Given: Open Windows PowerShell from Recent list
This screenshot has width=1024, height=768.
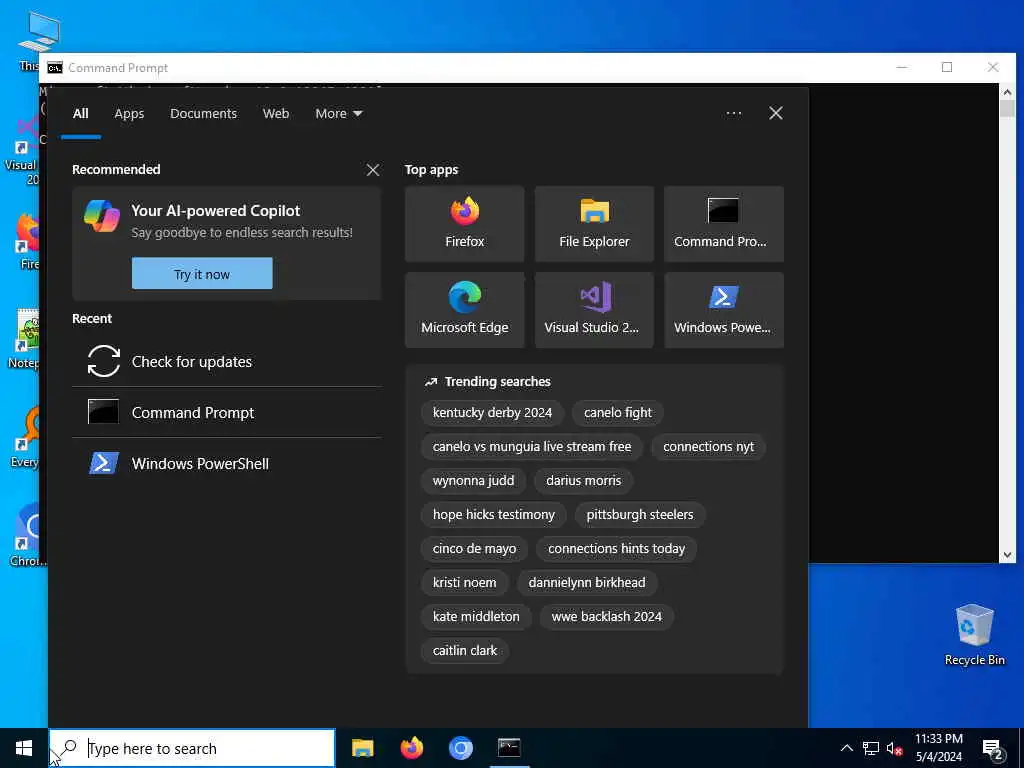Looking at the screenshot, I should (227, 463).
